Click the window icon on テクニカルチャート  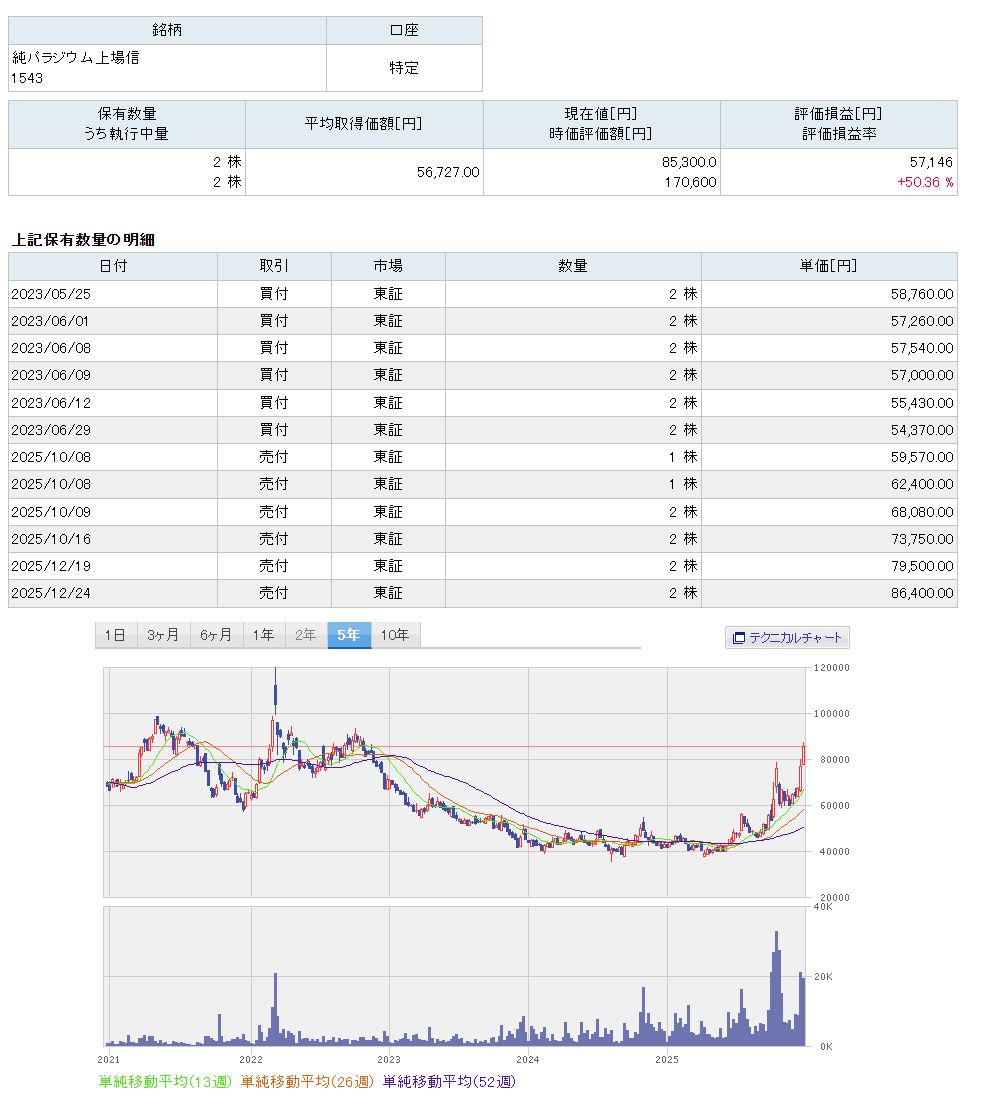click(739, 637)
